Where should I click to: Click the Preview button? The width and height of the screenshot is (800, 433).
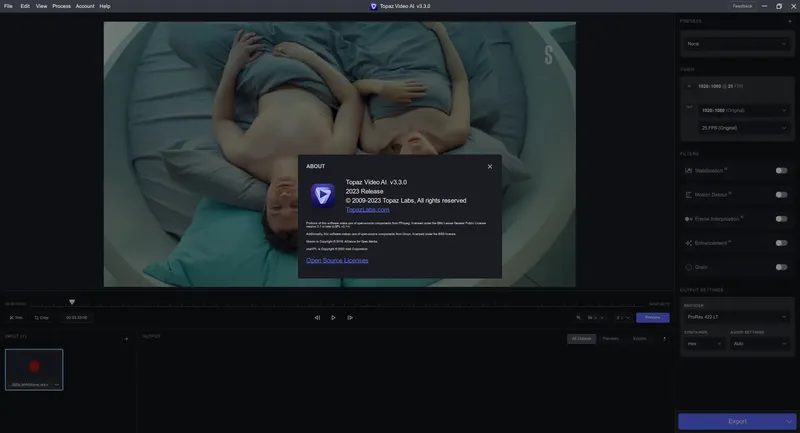(653, 317)
